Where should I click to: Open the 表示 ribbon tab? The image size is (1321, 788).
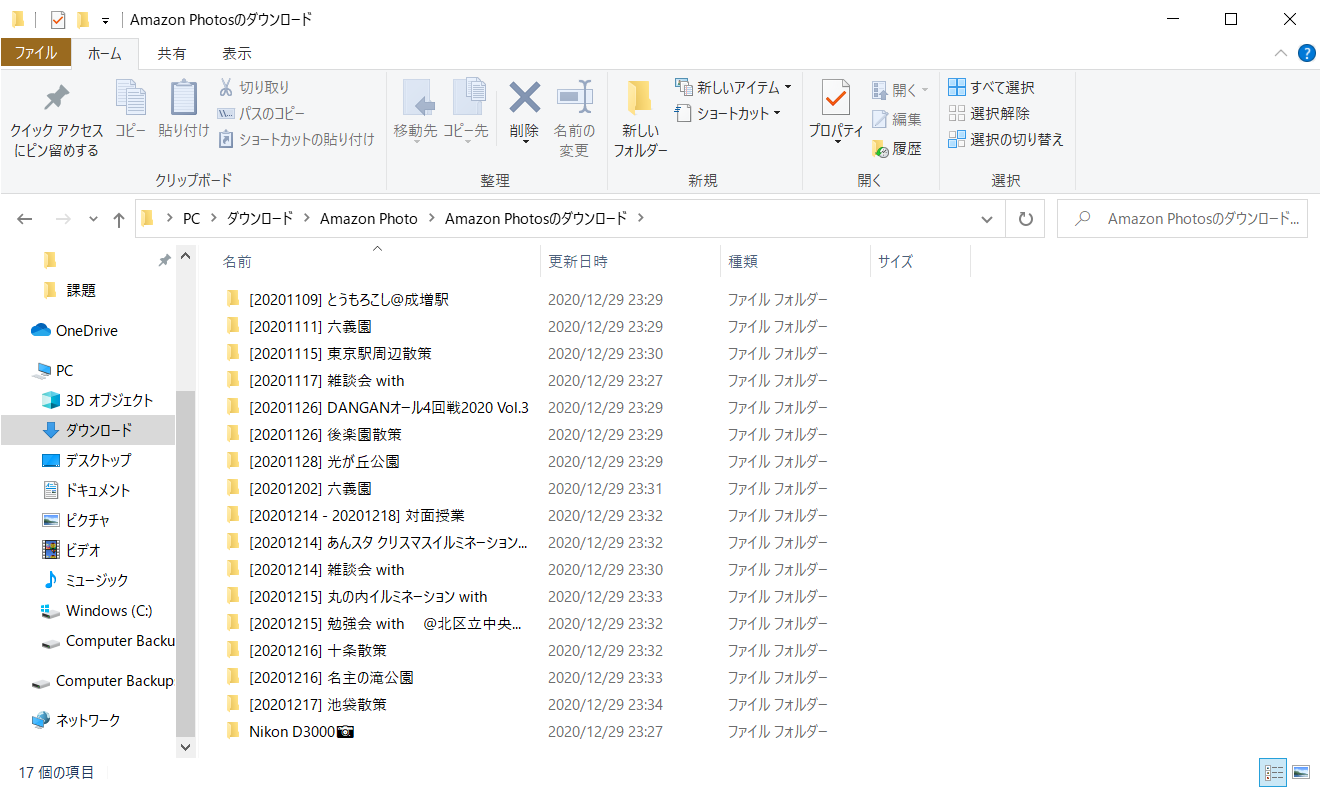[236, 53]
